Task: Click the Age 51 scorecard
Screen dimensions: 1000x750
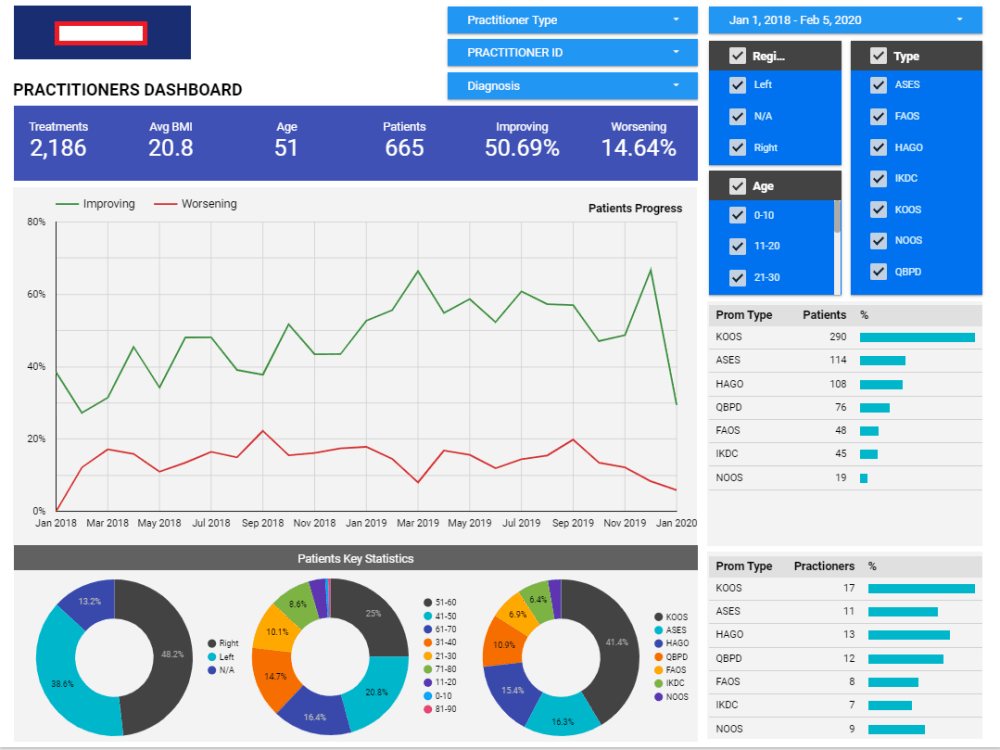Action: [x=286, y=140]
